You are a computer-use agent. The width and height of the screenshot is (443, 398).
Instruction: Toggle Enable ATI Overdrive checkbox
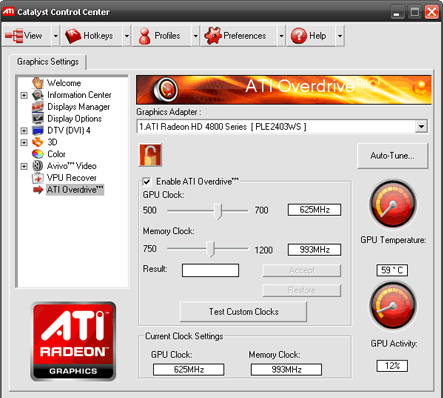click(x=146, y=182)
